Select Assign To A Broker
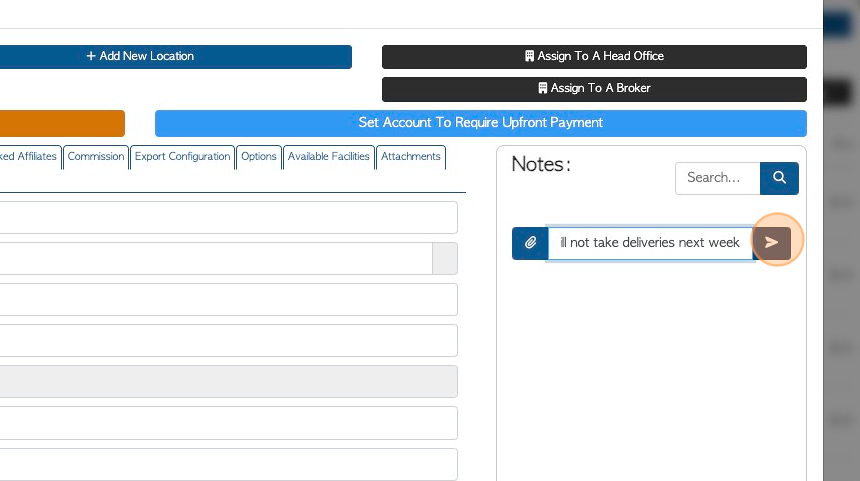Viewport: 860px width, 481px height. (594, 89)
